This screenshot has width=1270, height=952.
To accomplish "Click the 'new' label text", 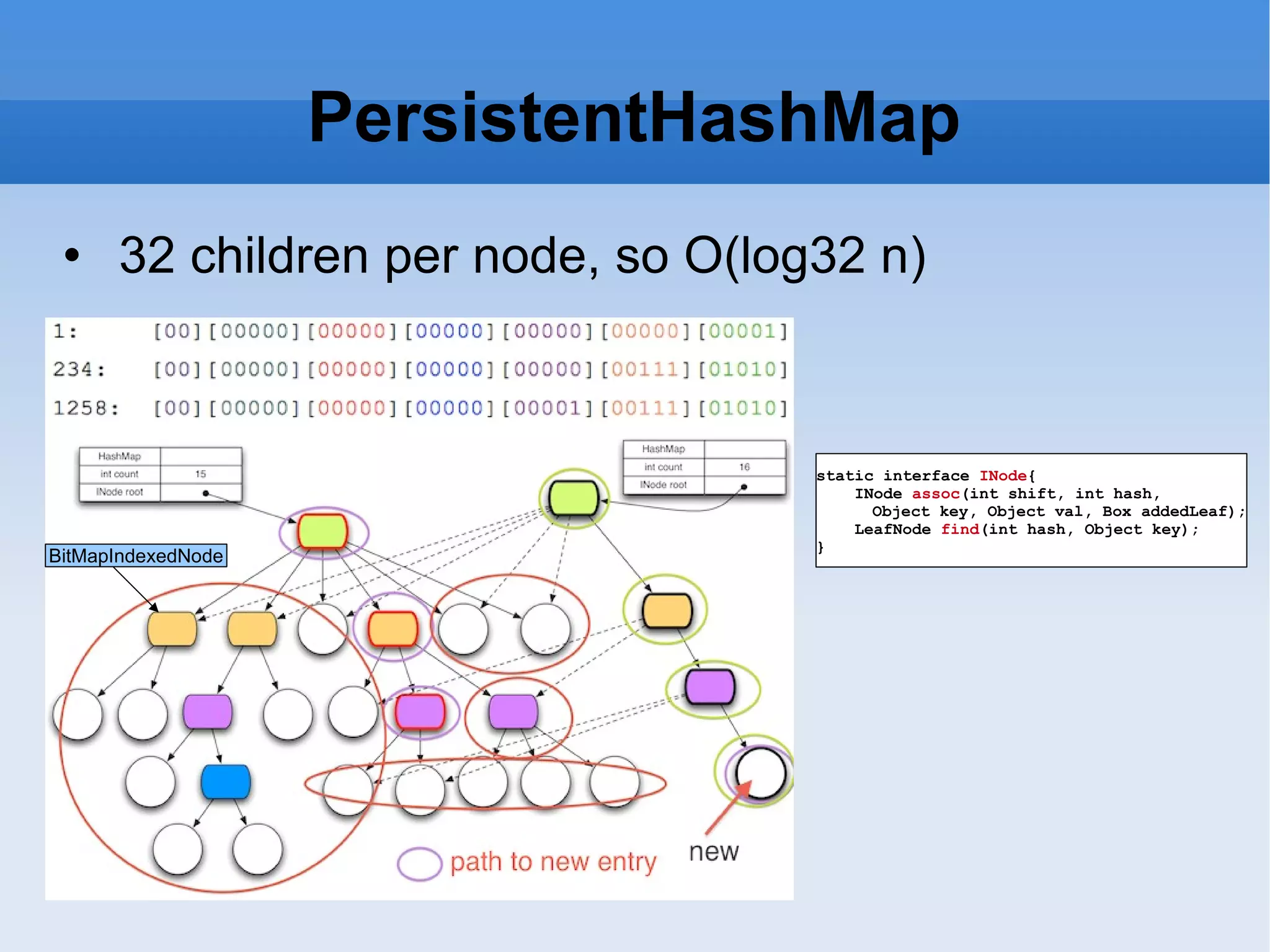I will 714,852.
